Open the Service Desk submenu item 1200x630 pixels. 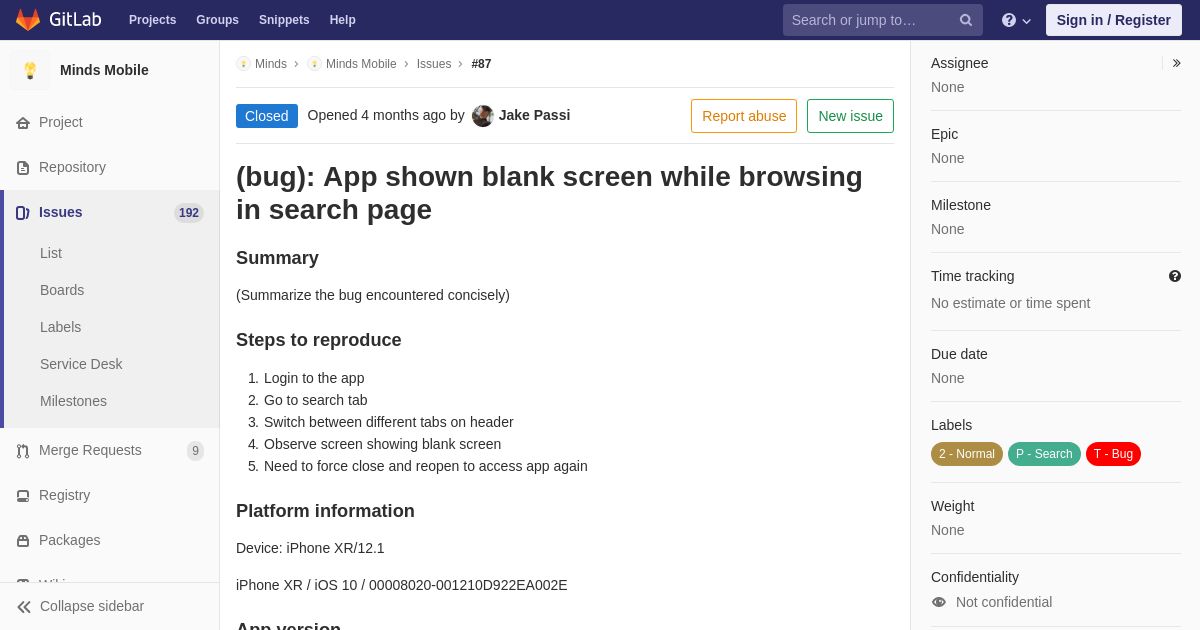pyautogui.click(x=81, y=364)
